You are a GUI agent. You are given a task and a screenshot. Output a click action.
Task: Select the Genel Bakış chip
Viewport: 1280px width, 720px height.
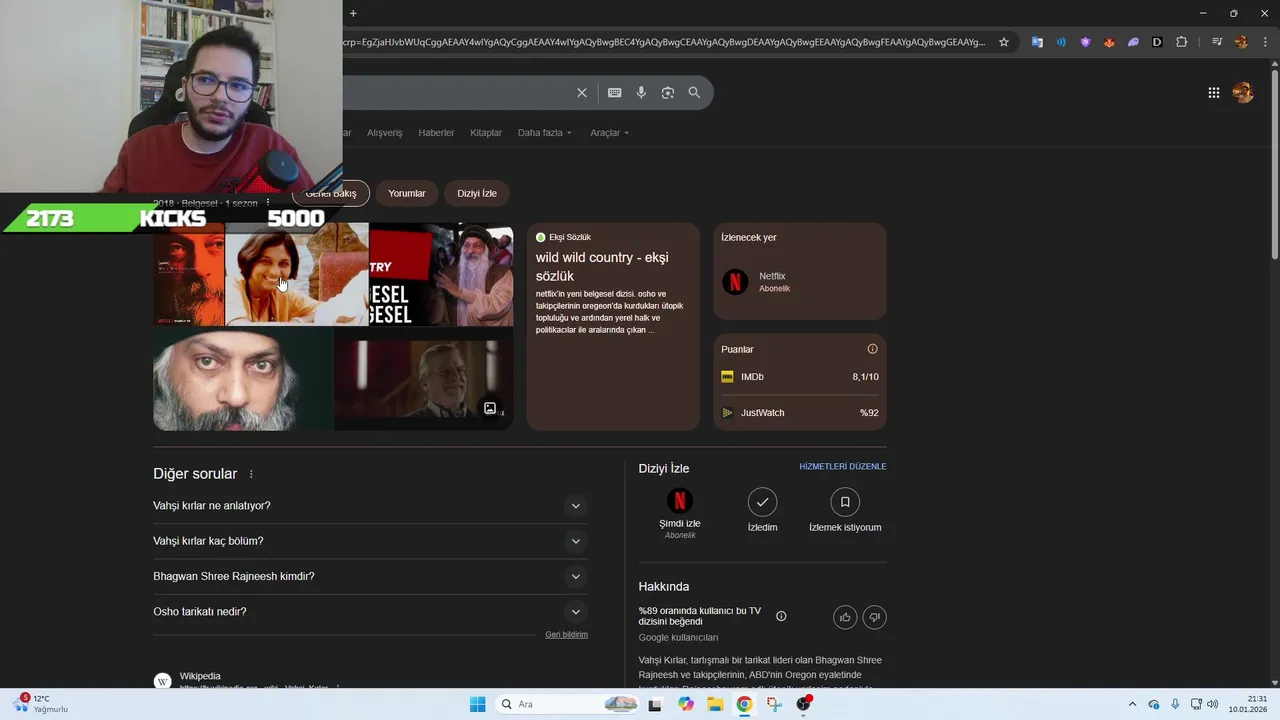[331, 193]
